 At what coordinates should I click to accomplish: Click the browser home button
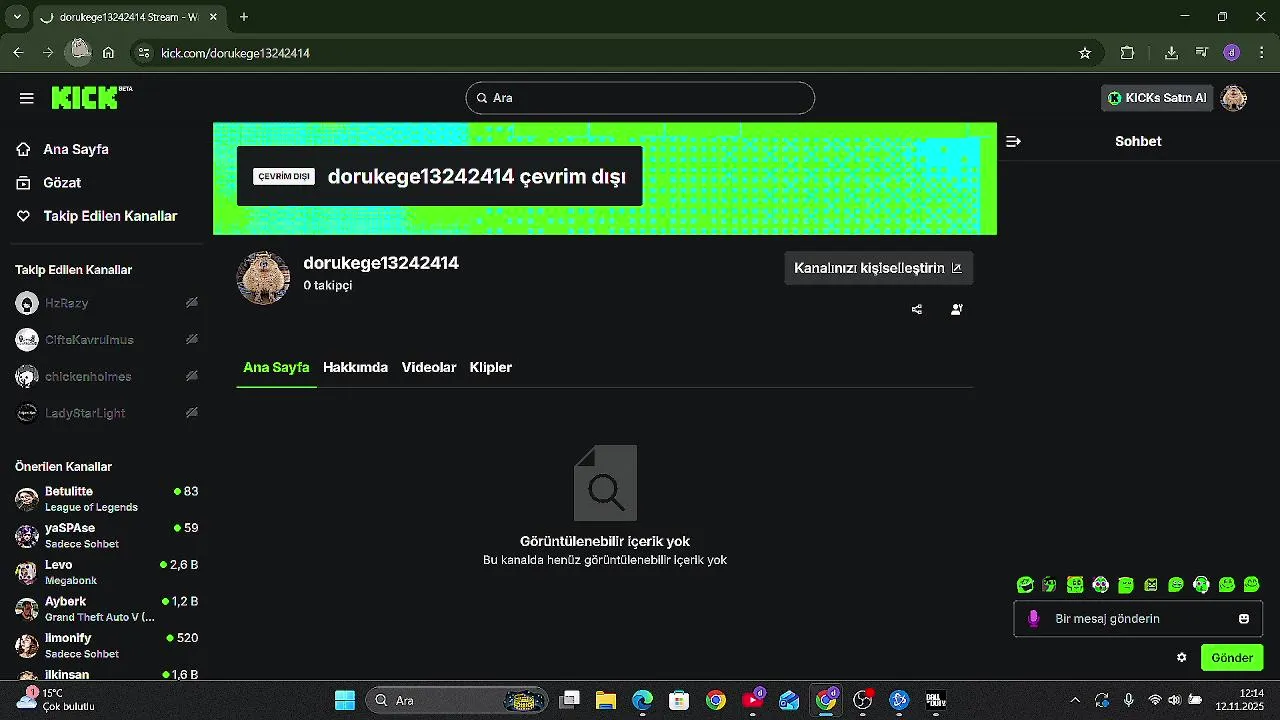[108, 53]
